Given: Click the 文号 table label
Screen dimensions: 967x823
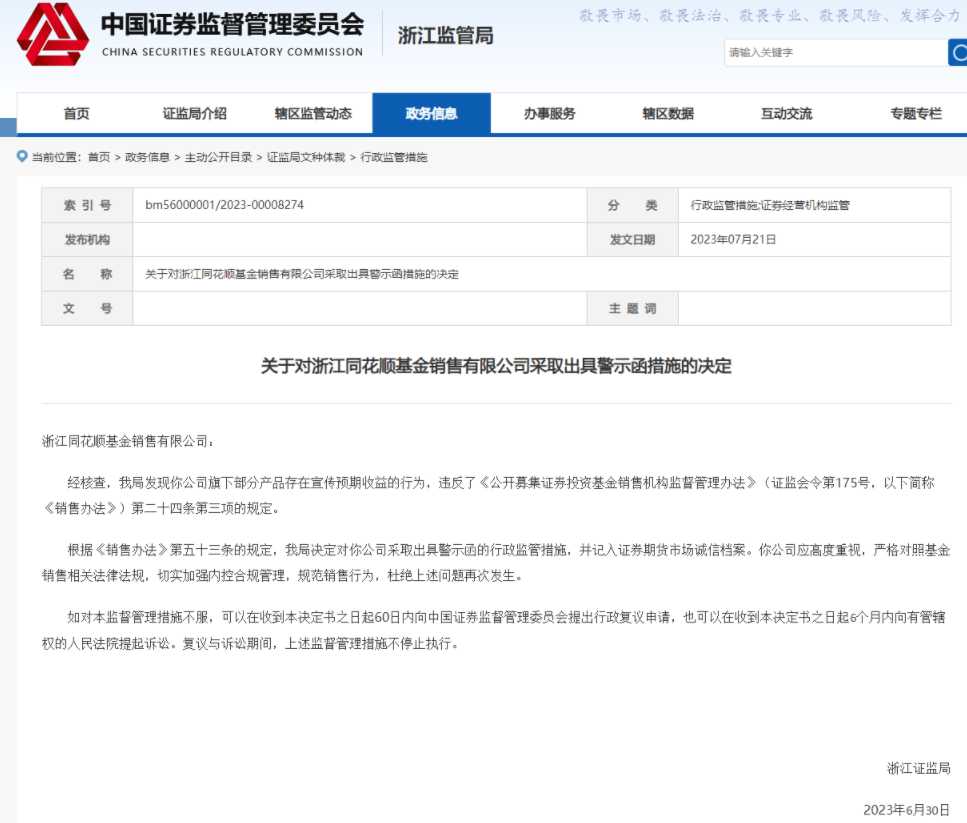Looking at the screenshot, I should [88, 308].
